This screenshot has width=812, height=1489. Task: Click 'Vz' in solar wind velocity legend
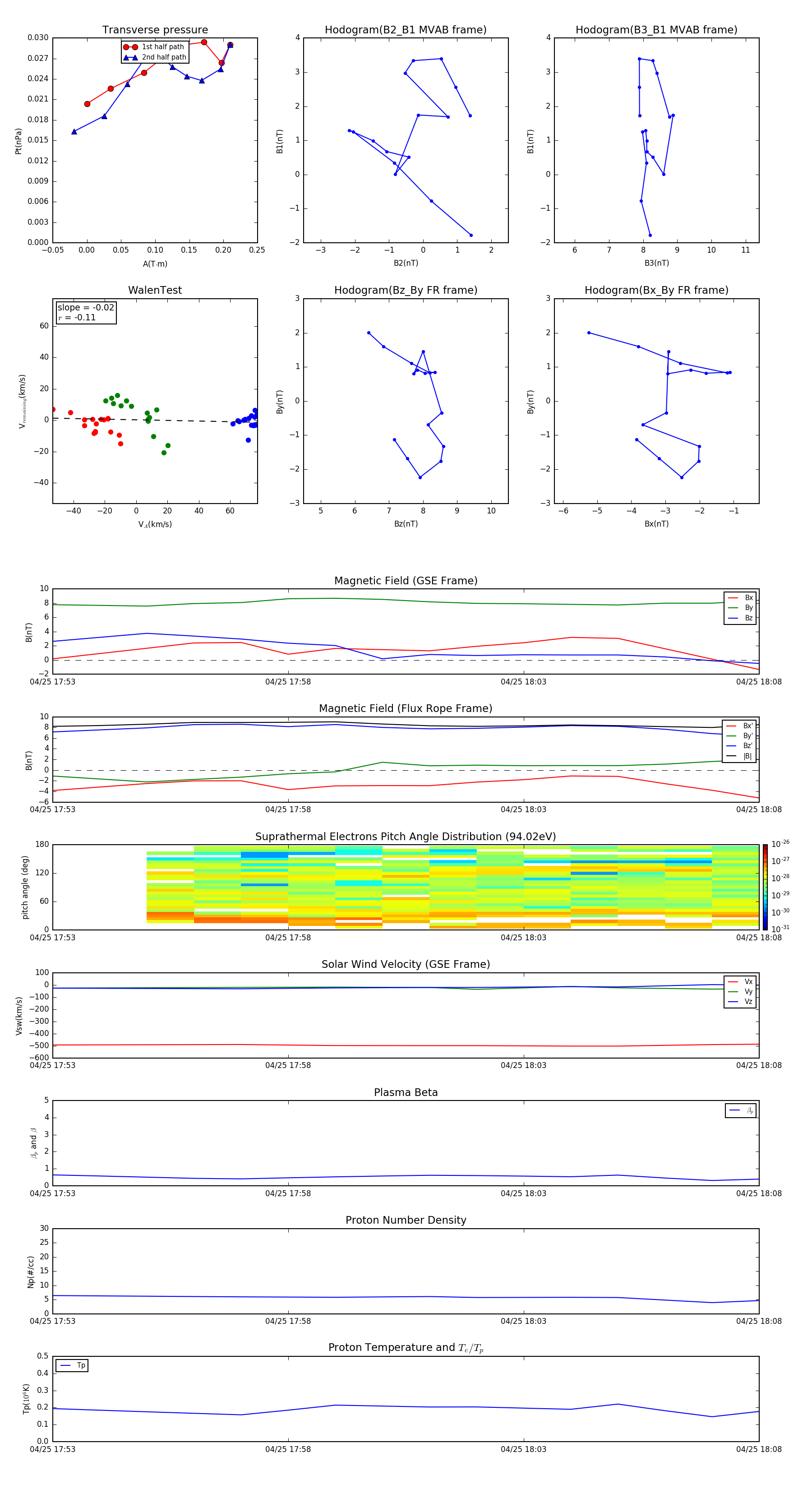click(x=741, y=1002)
